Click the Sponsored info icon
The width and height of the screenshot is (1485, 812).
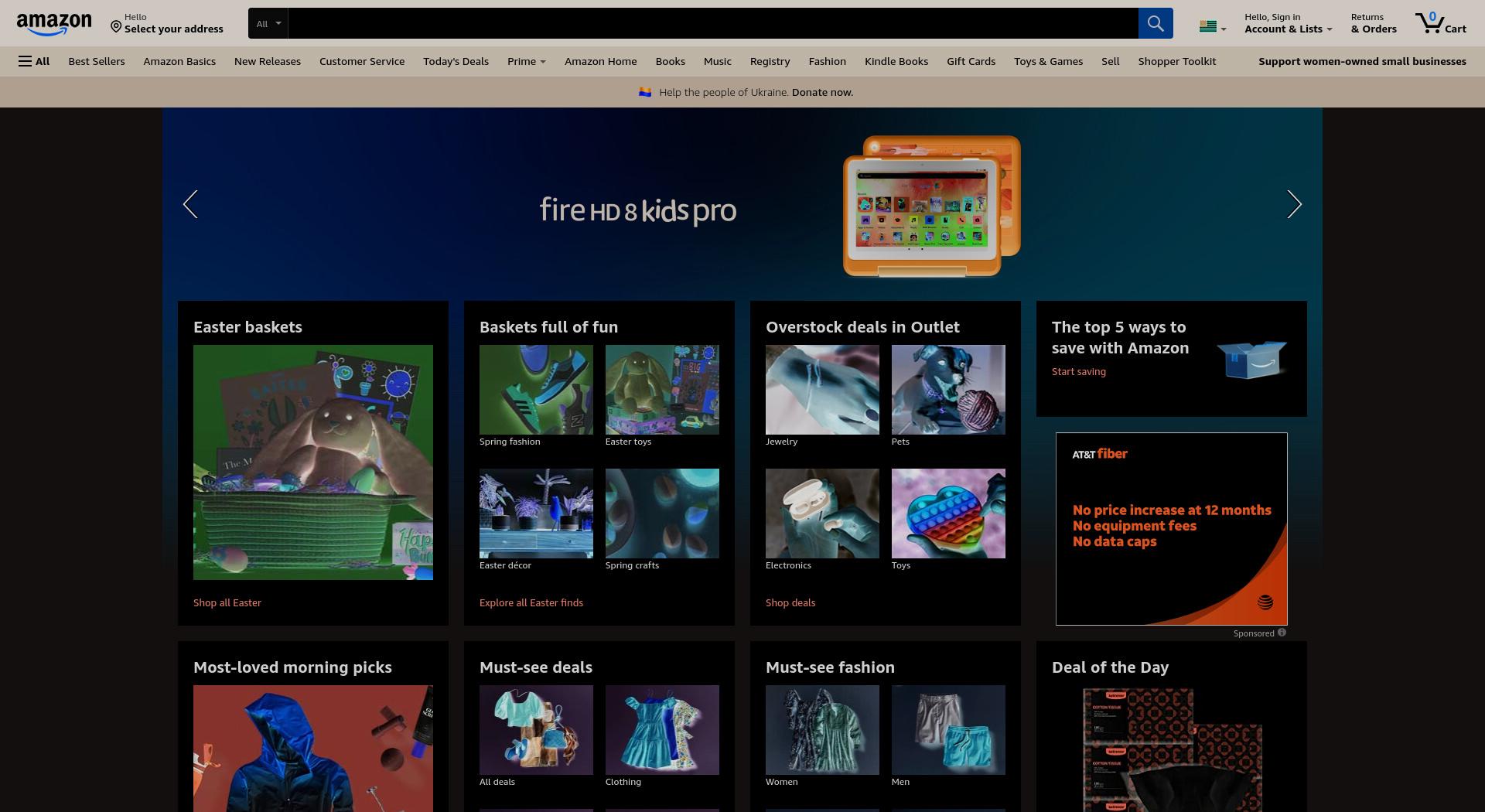(1282, 633)
